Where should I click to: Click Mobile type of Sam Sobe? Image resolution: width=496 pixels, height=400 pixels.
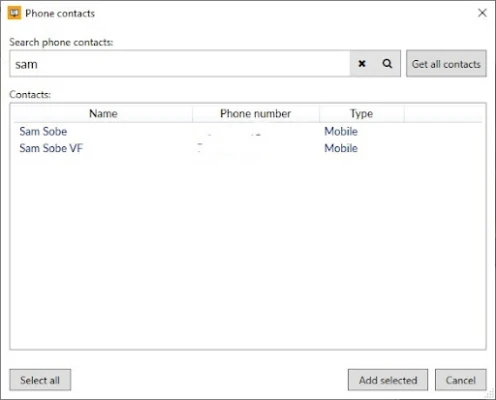click(x=341, y=131)
